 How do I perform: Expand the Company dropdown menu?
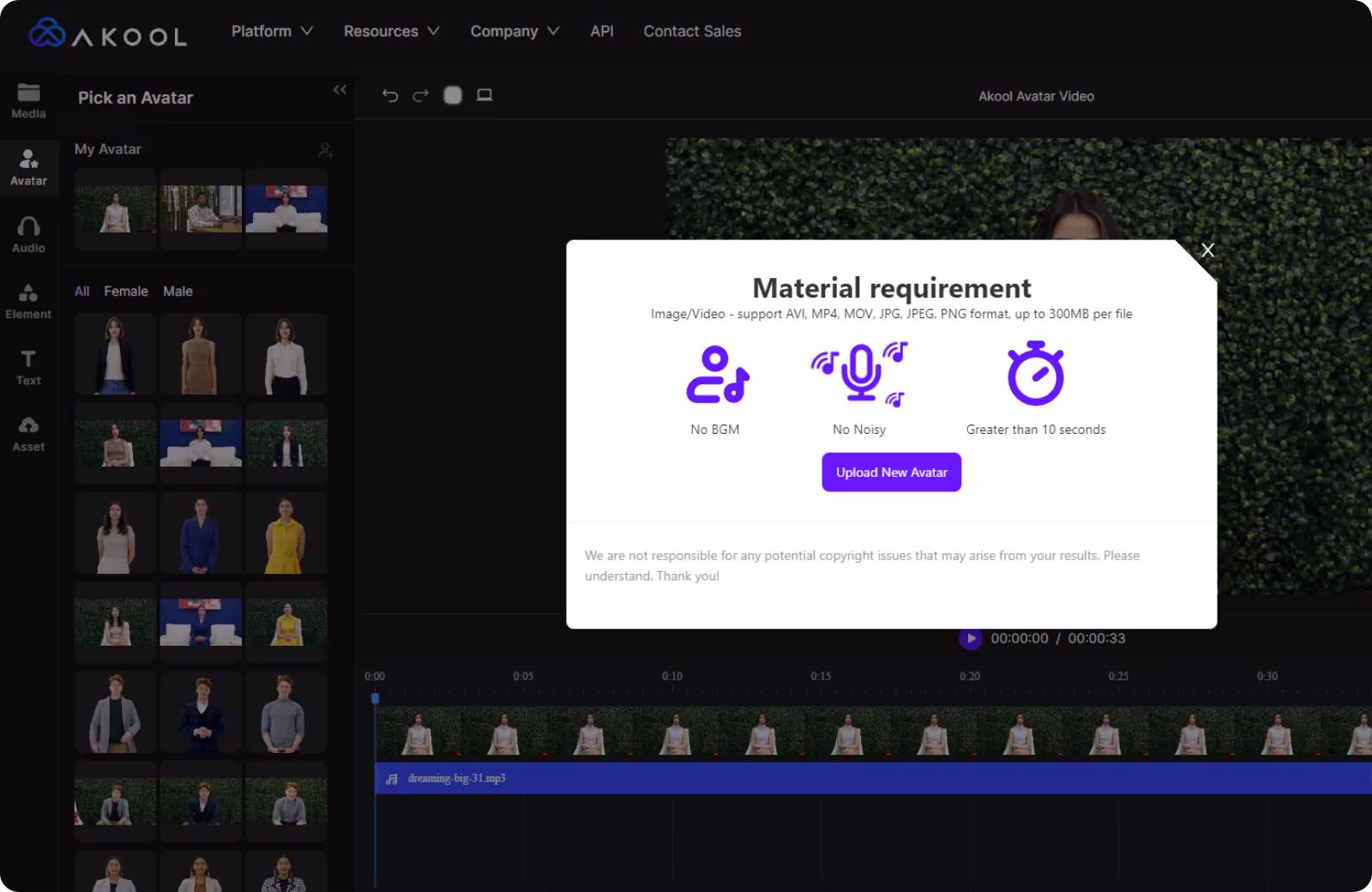[514, 31]
